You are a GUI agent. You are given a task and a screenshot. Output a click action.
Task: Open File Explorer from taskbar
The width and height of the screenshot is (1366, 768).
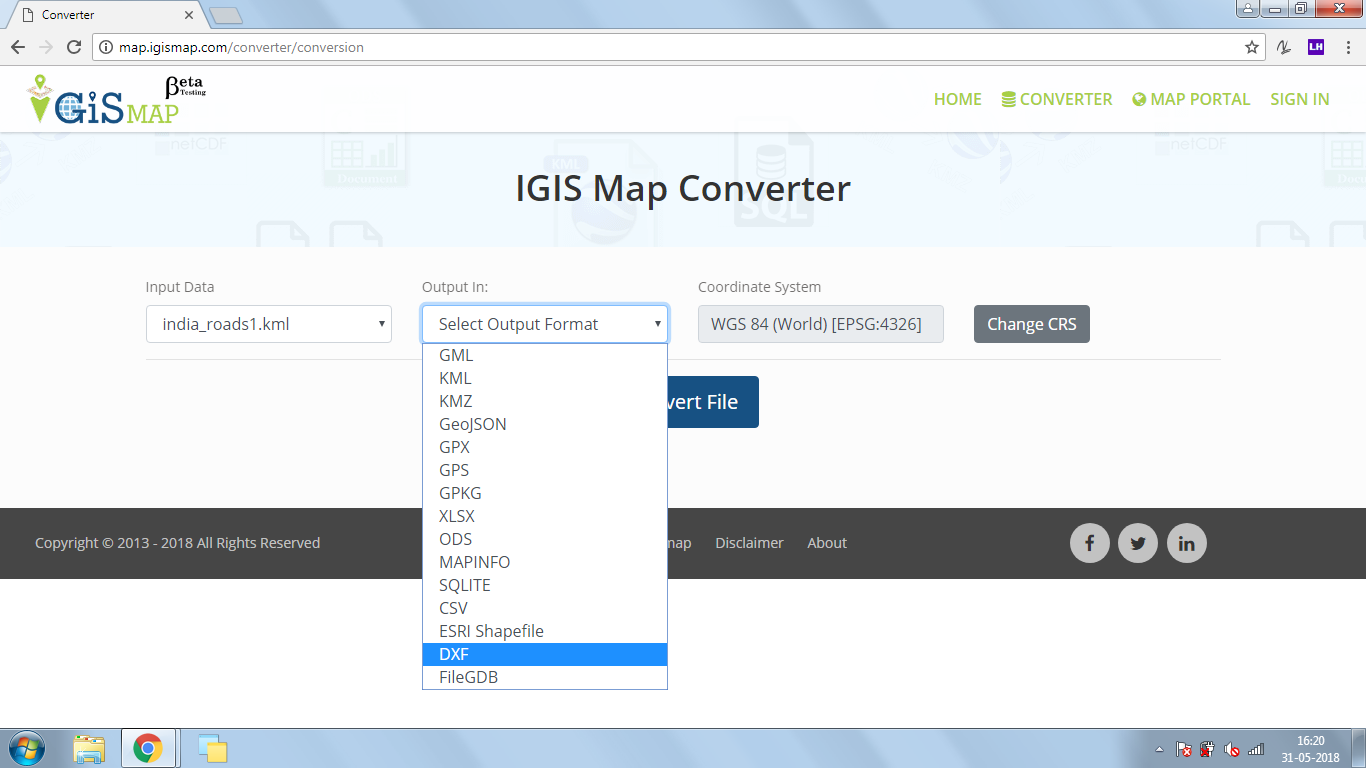[90, 748]
